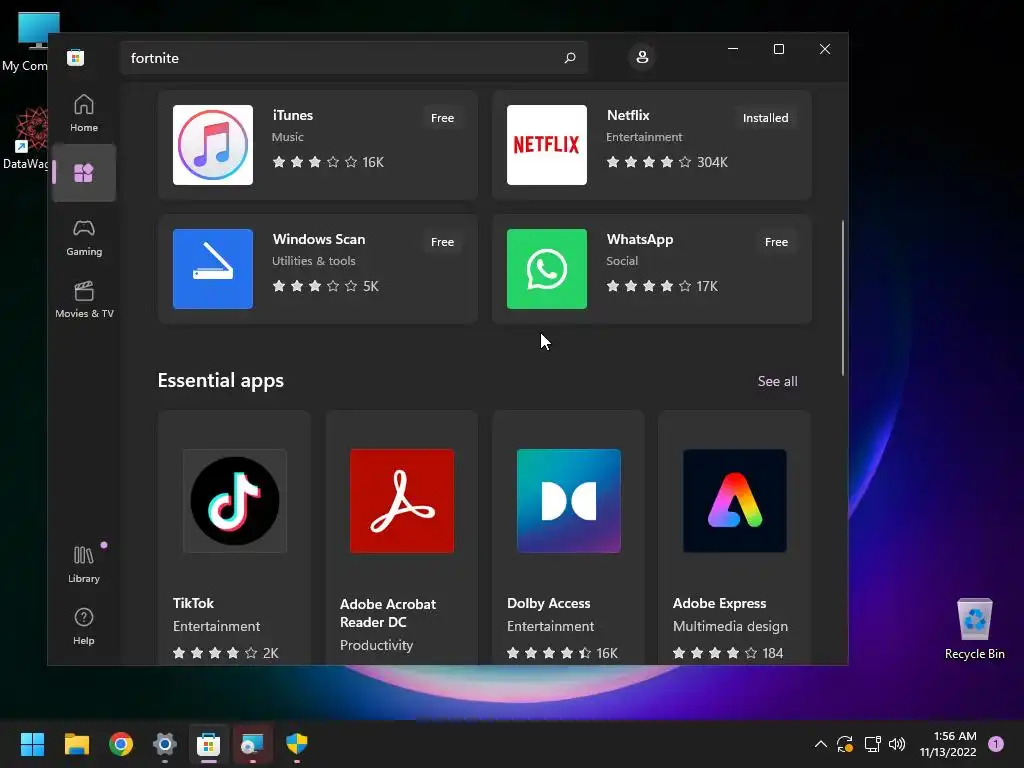Open the TikTok app thumbnail
This screenshot has height=768, width=1024.
[x=234, y=501]
